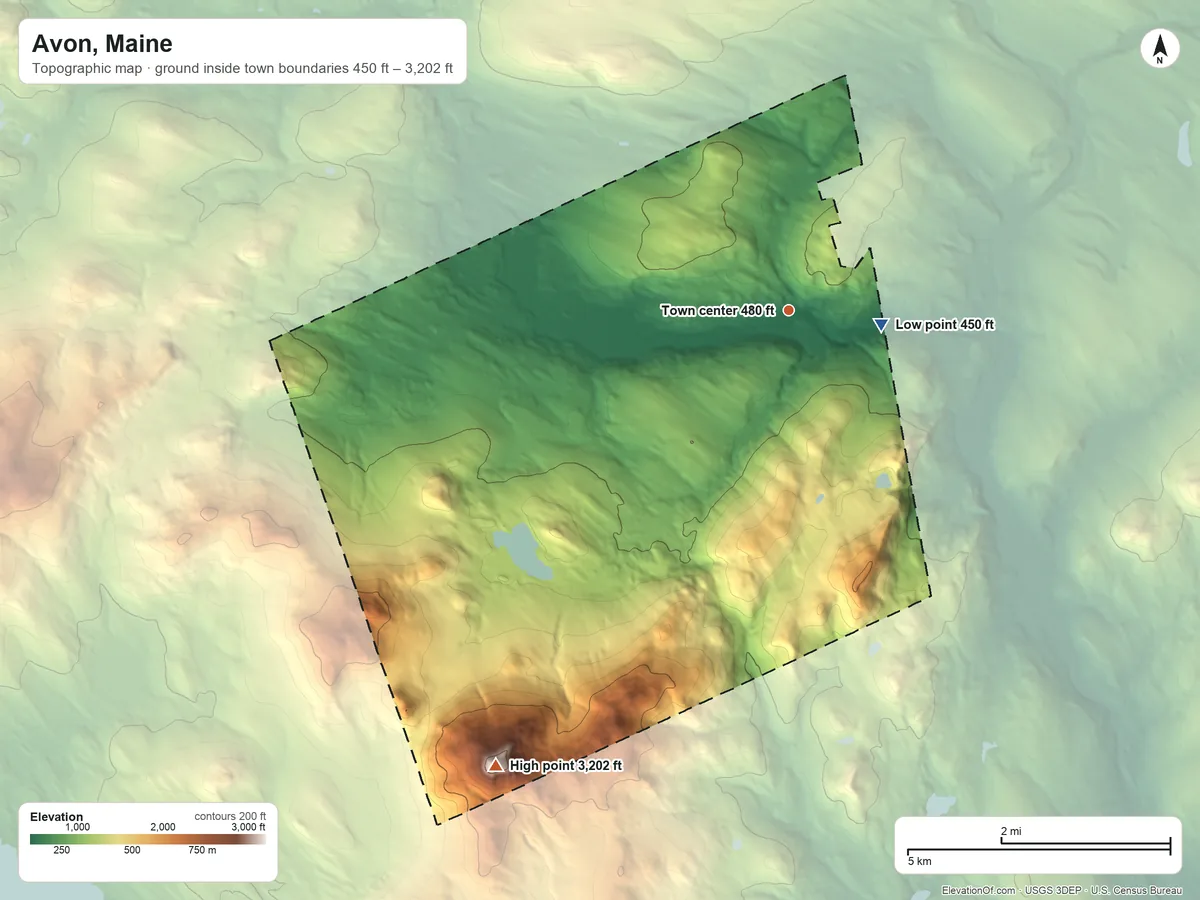Click the large pond inside town boundary
Image resolution: width=1200 pixels, height=900 pixels.
coord(522,551)
